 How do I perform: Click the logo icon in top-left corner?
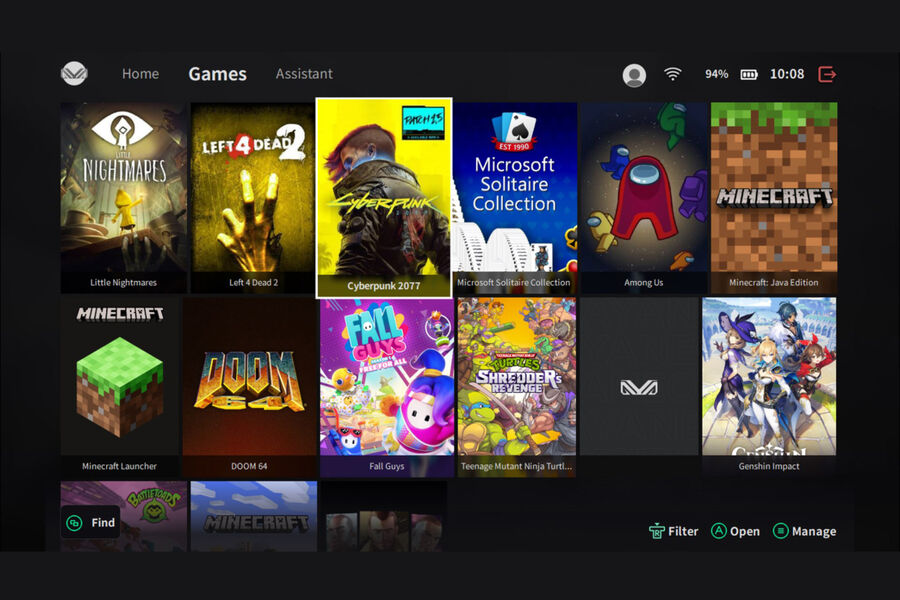[74, 74]
